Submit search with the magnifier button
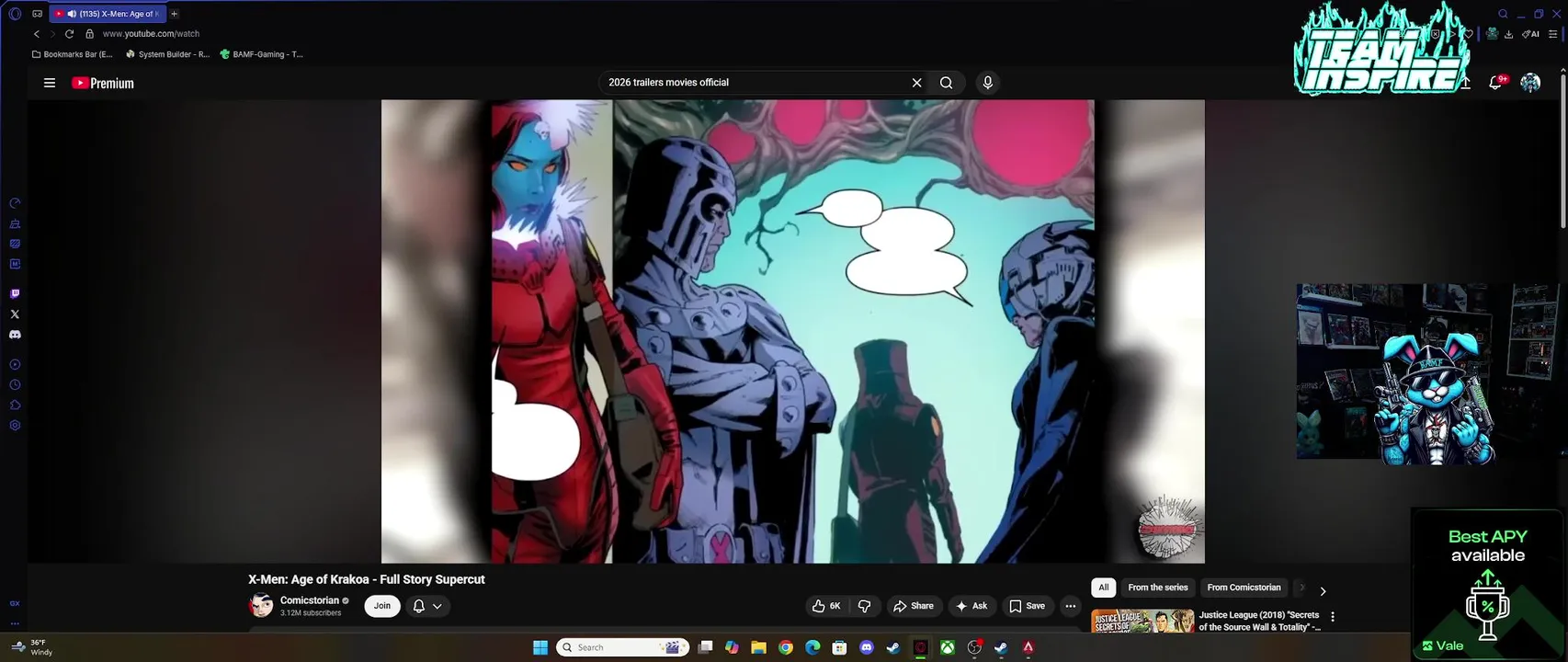Viewport: 1568px width, 662px height. (946, 83)
